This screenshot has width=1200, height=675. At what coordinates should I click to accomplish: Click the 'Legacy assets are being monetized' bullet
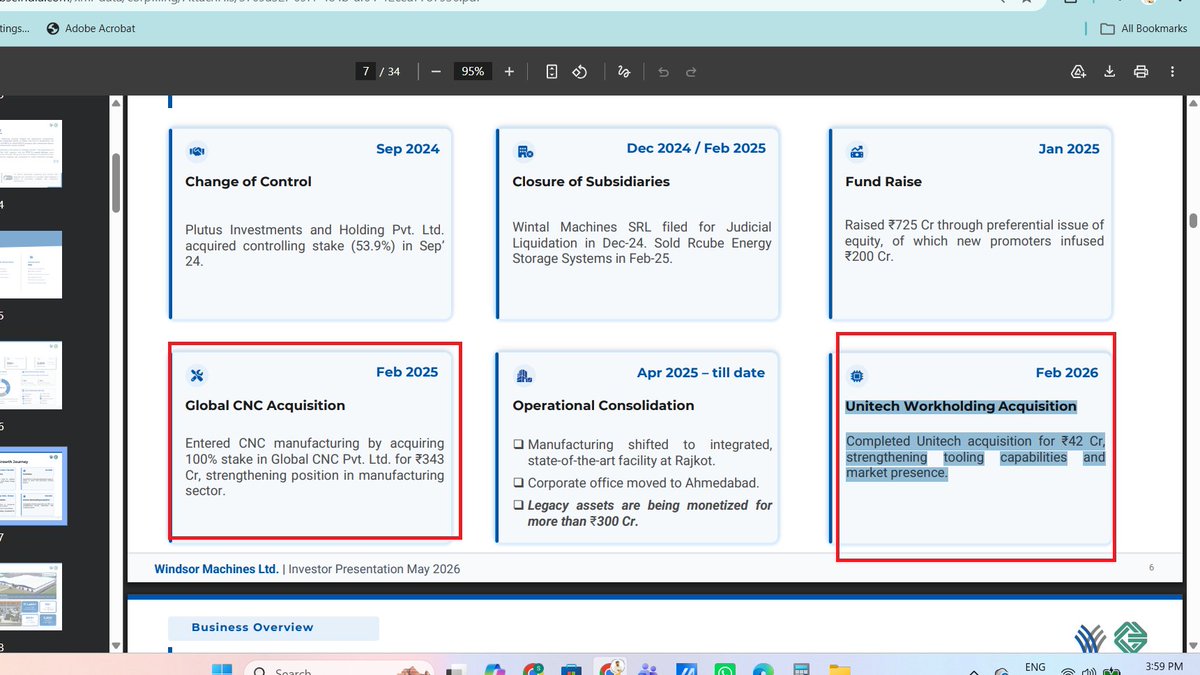[x=643, y=513]
